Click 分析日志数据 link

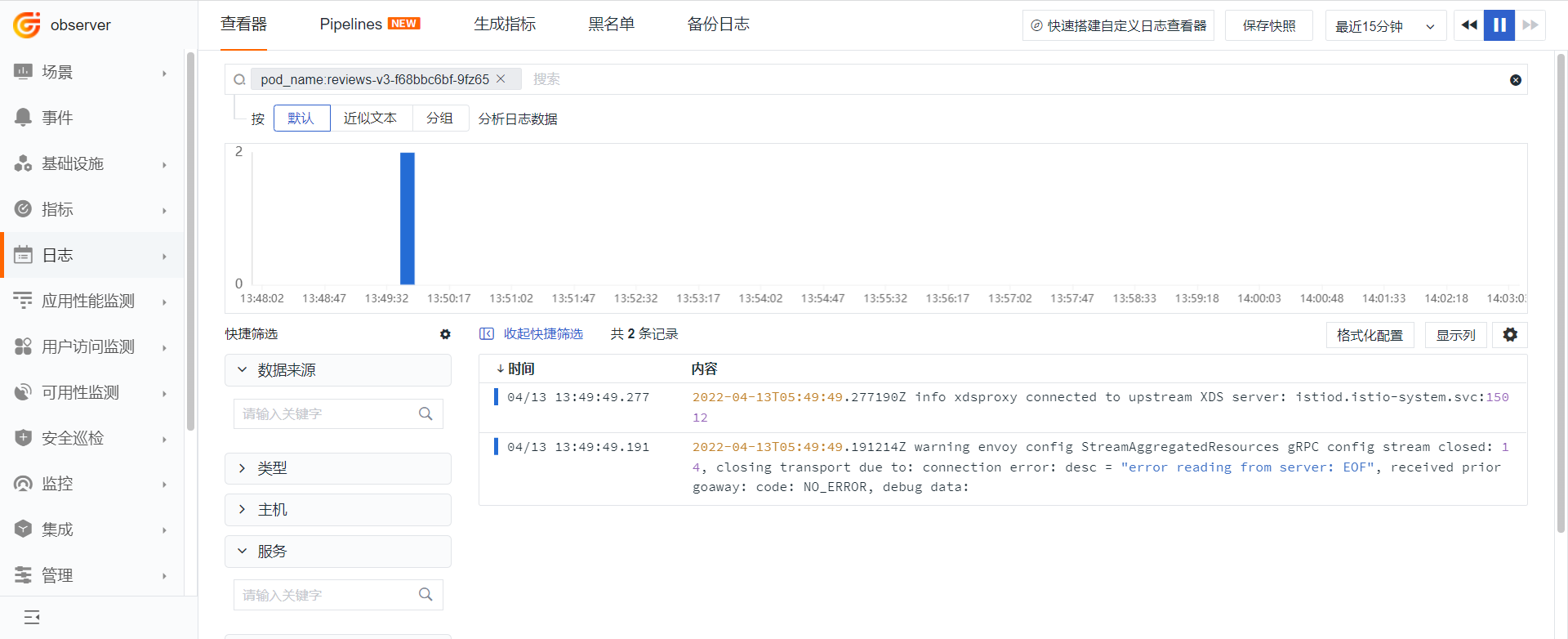click(x=518, y=119)
